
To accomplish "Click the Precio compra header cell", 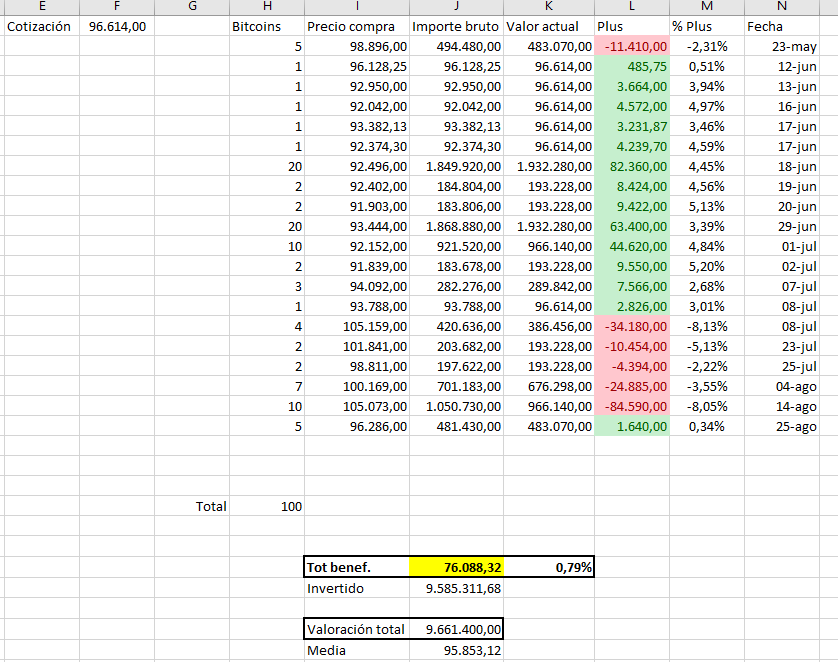I will pos(357,27).
